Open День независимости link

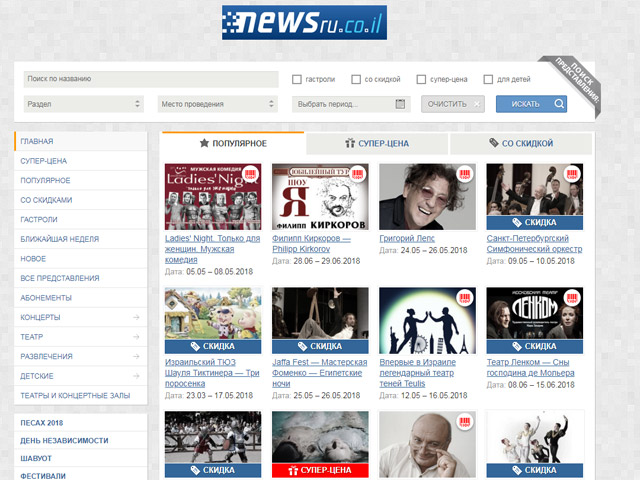coord(64,441)
